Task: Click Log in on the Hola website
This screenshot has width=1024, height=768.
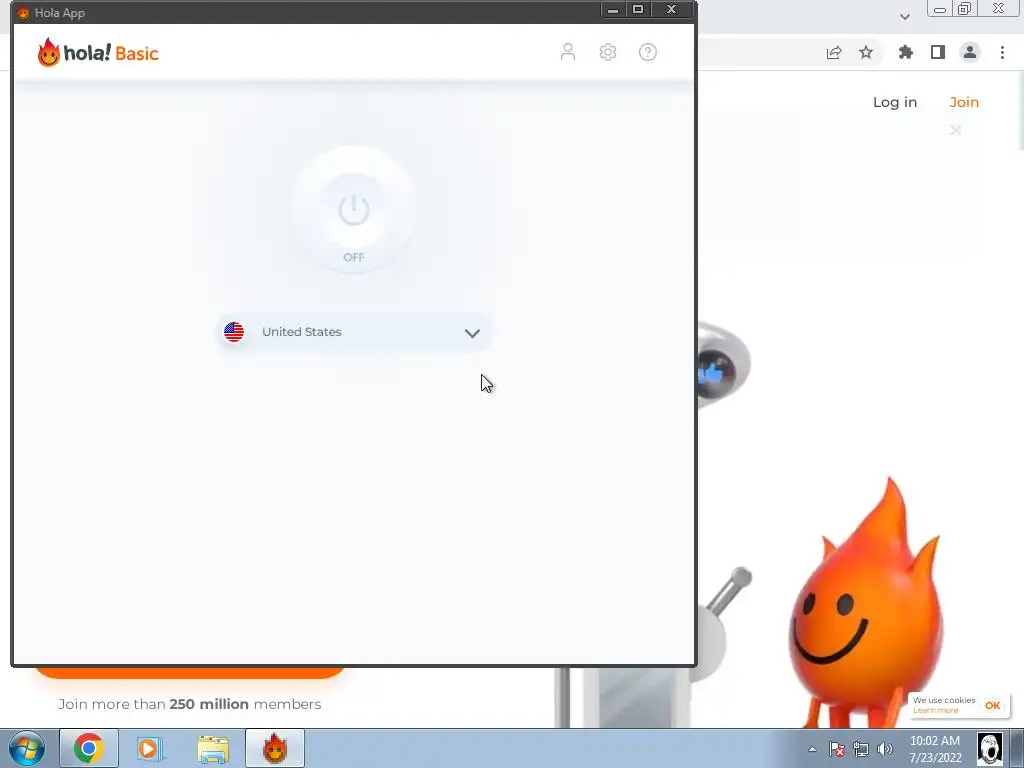Action: 895,103
